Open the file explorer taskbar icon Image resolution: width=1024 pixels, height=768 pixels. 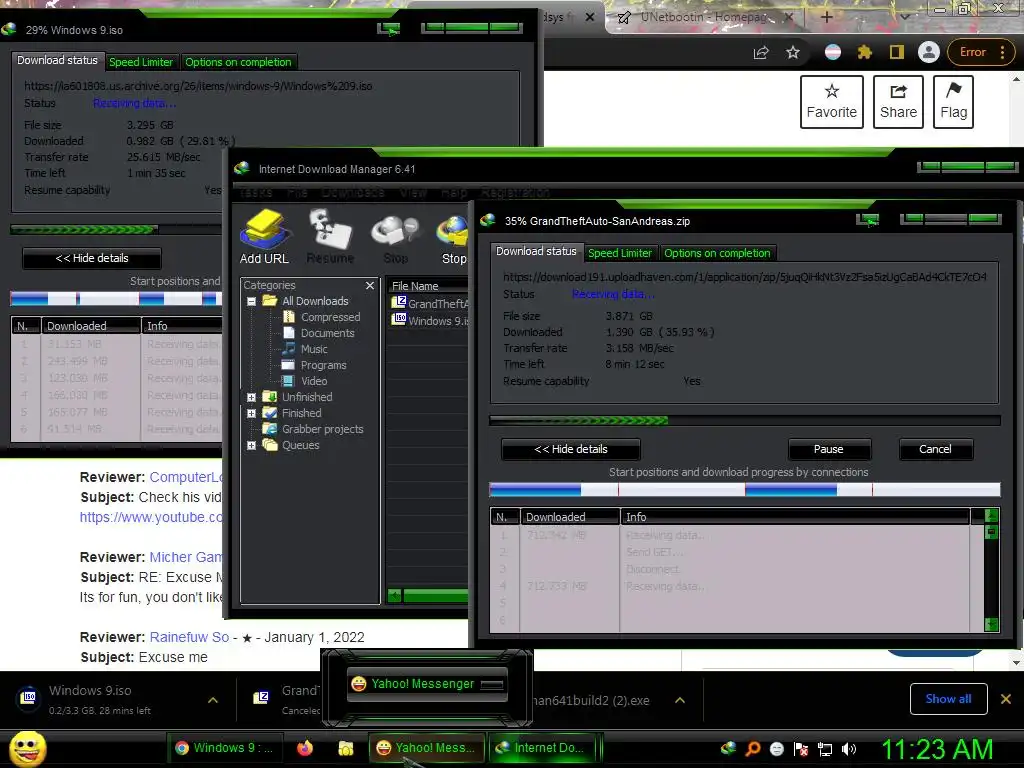(x=345, y=748)
